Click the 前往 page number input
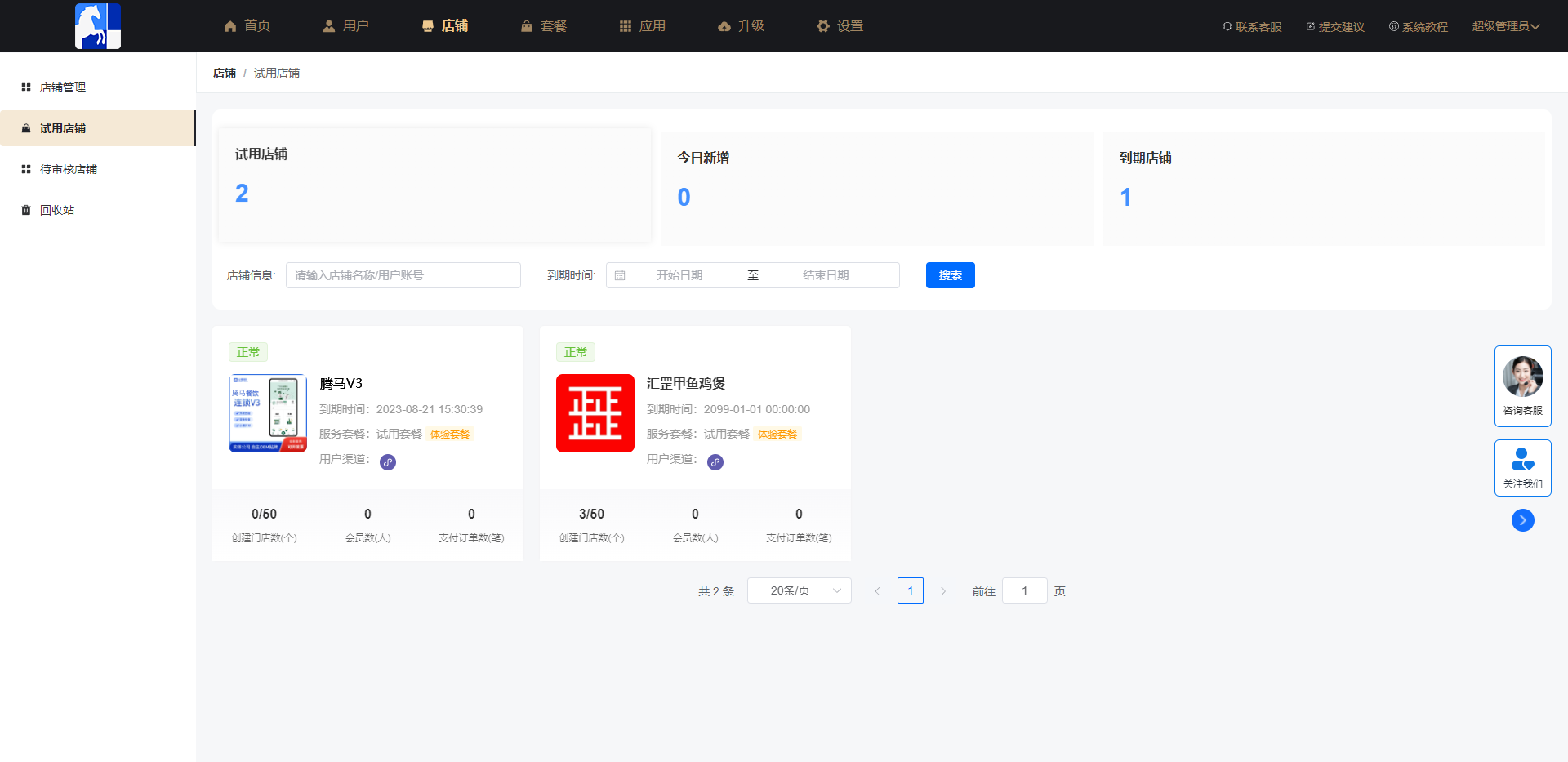The image size is (1568, 762). (1025, 590)
